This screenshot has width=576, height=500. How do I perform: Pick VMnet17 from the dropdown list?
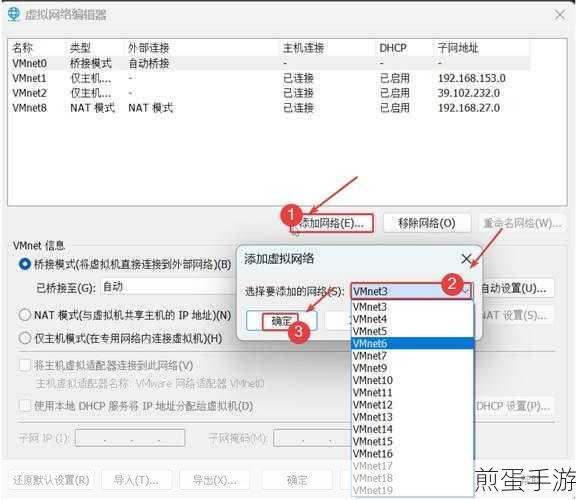pos(412,466)
